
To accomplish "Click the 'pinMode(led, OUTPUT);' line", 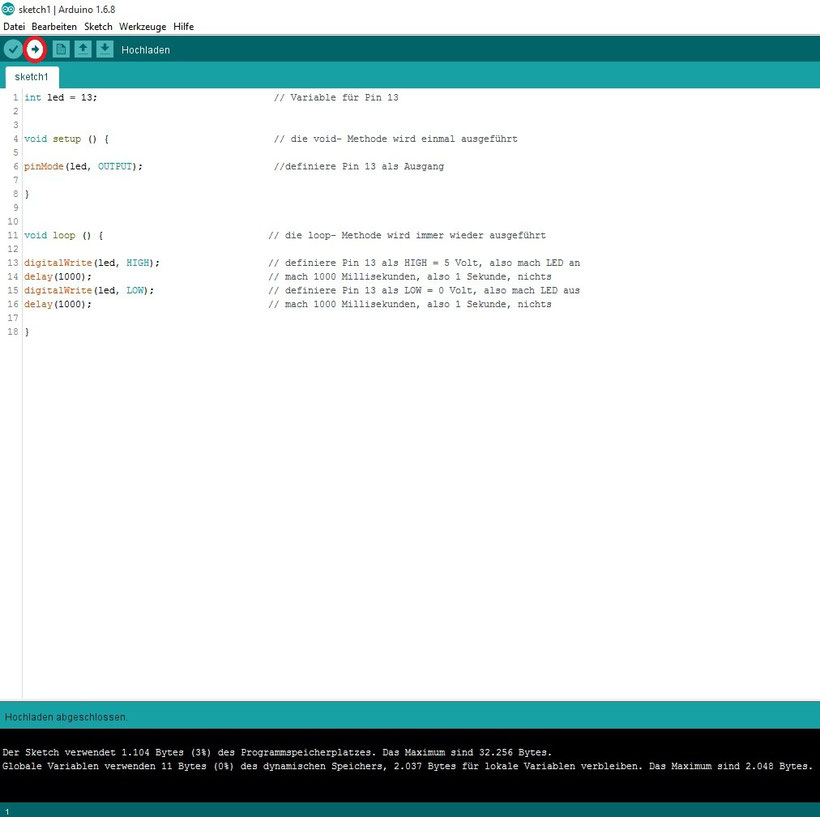I will click(83, 166).
